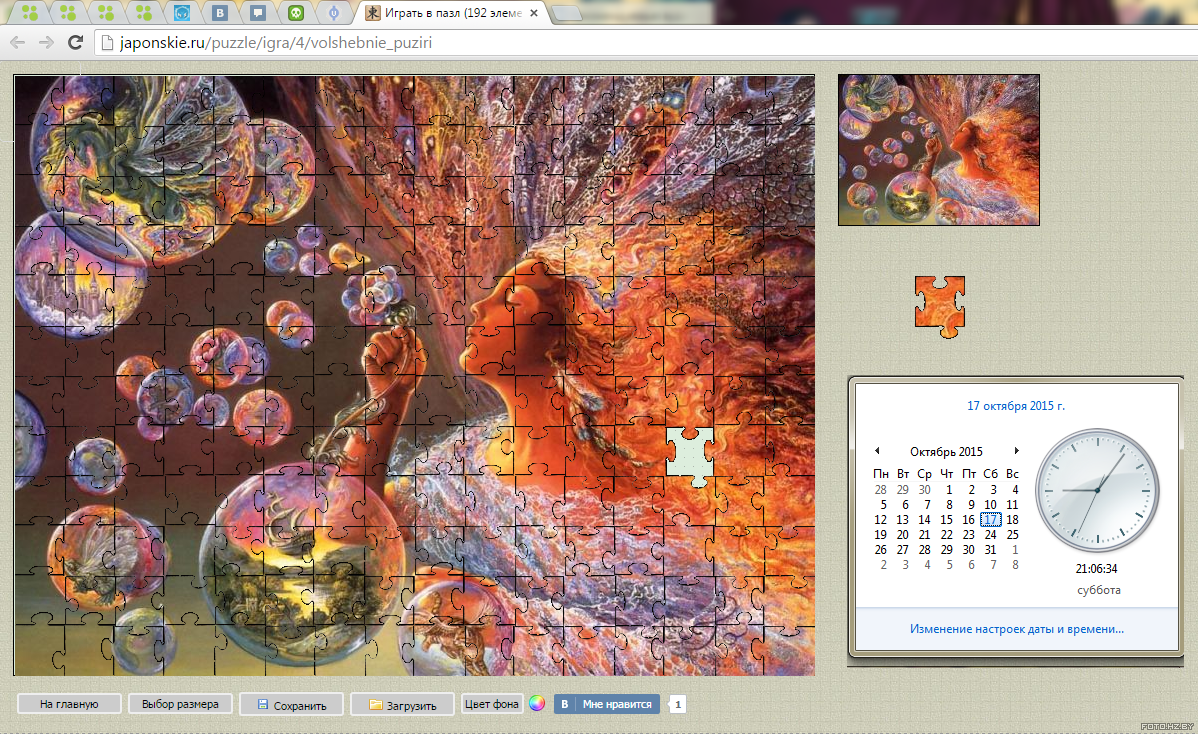This screenshot has width=1198, height=734.
Task: Go back to the previous page
Action: [x=17, y=43]
